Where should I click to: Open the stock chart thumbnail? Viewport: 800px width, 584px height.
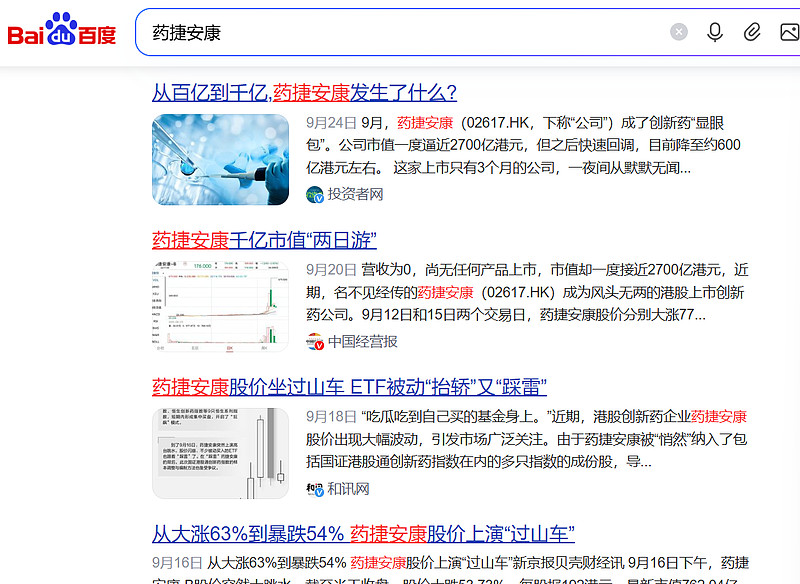(220, 306)
